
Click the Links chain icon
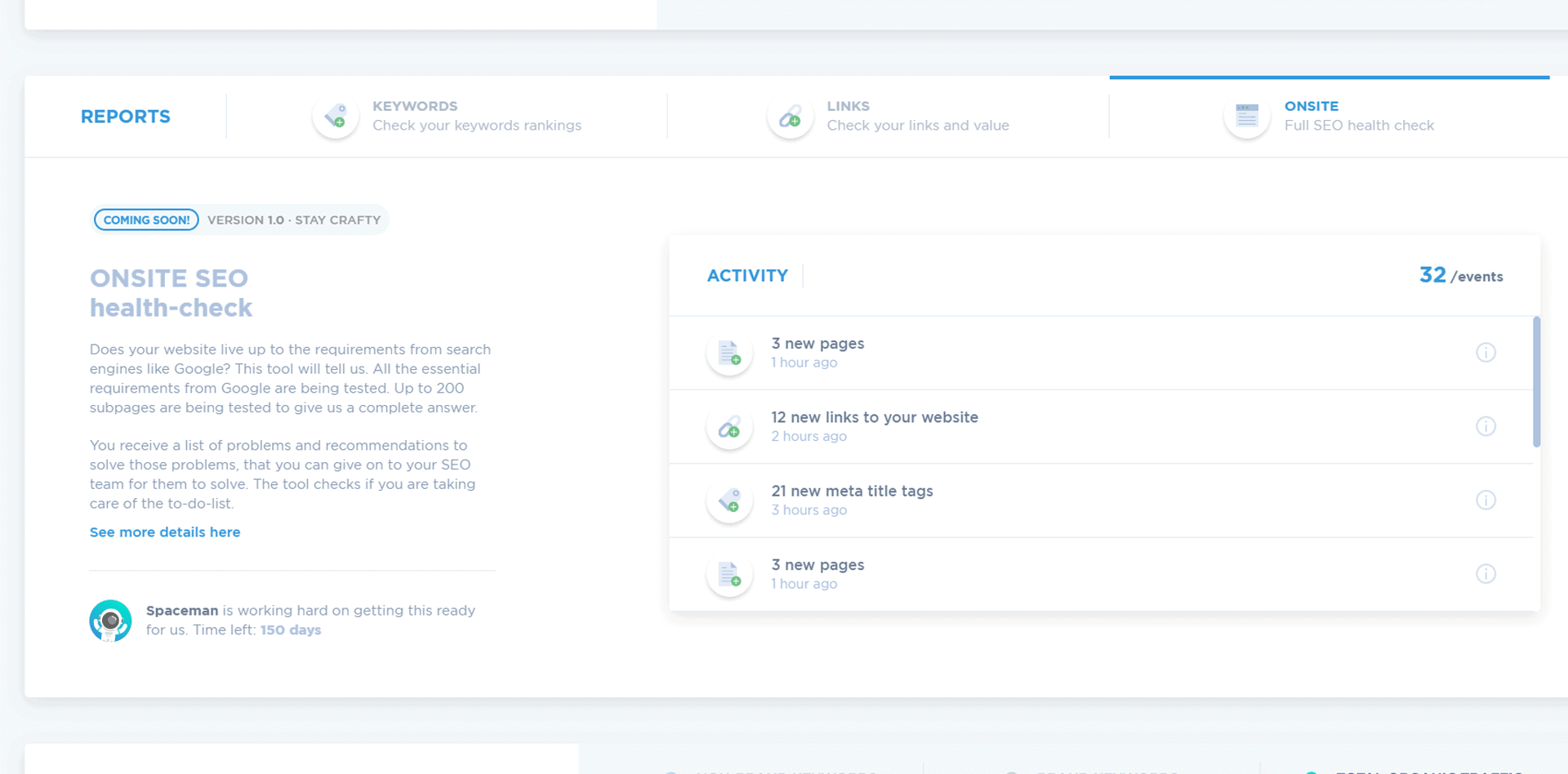pos(790,116)
